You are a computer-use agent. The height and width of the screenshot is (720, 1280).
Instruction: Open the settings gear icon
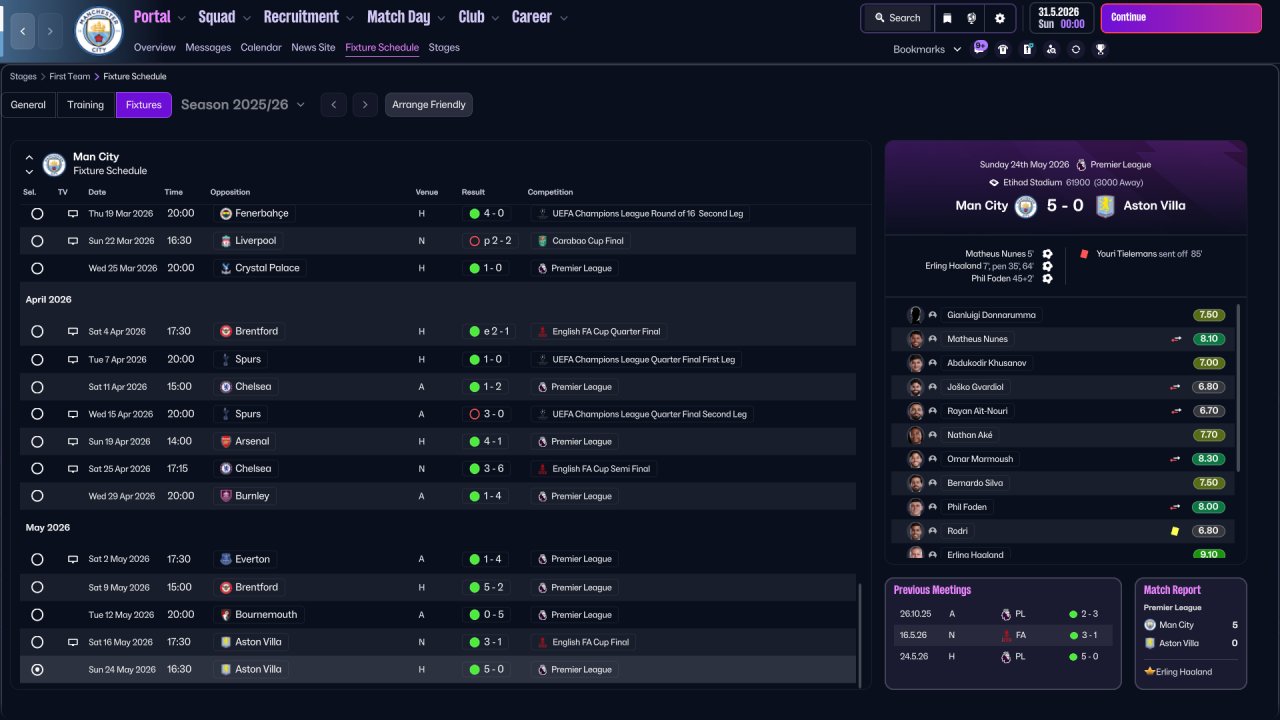pos(999,18)
